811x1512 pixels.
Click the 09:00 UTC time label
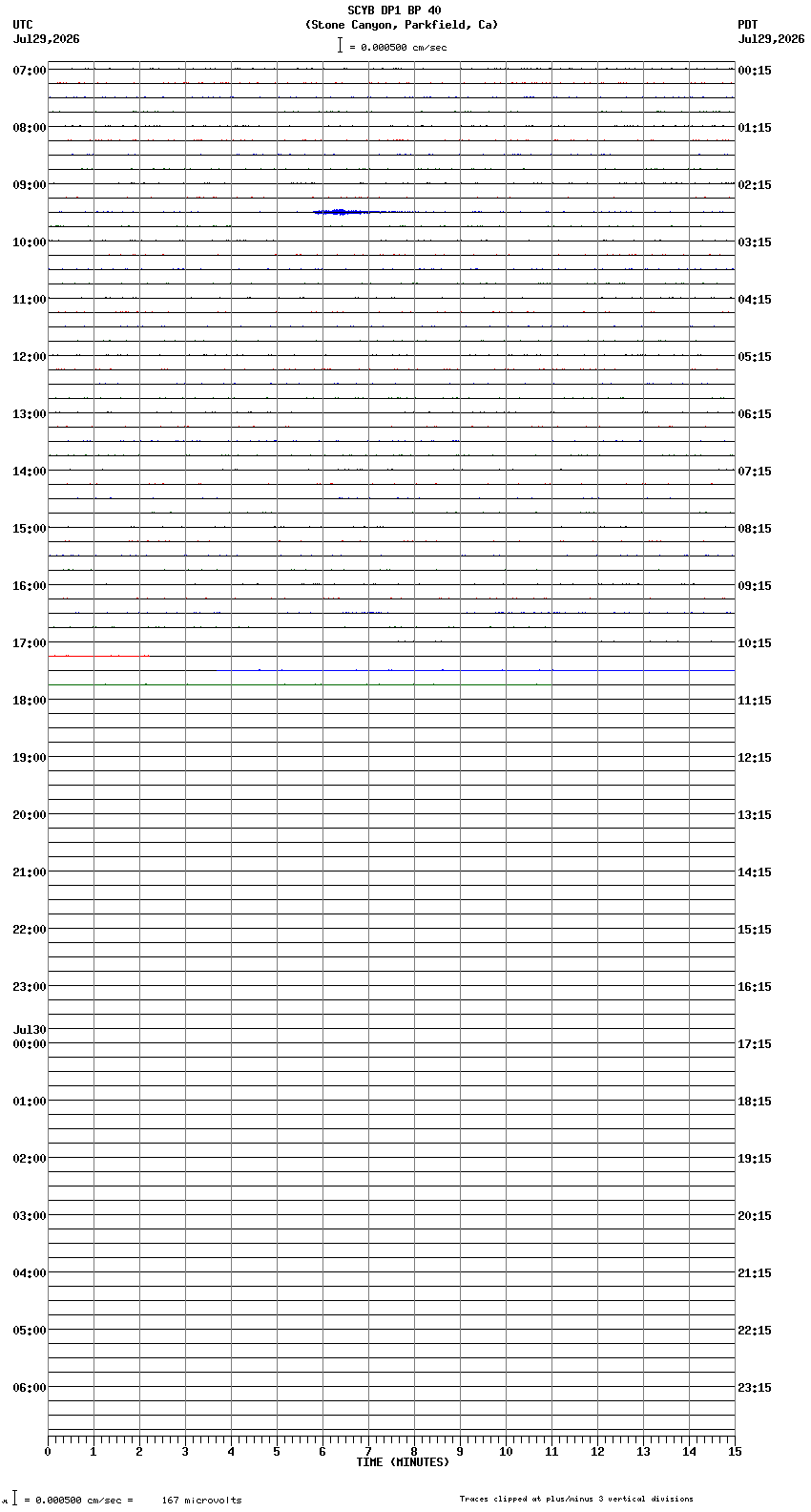click(30, 185)
